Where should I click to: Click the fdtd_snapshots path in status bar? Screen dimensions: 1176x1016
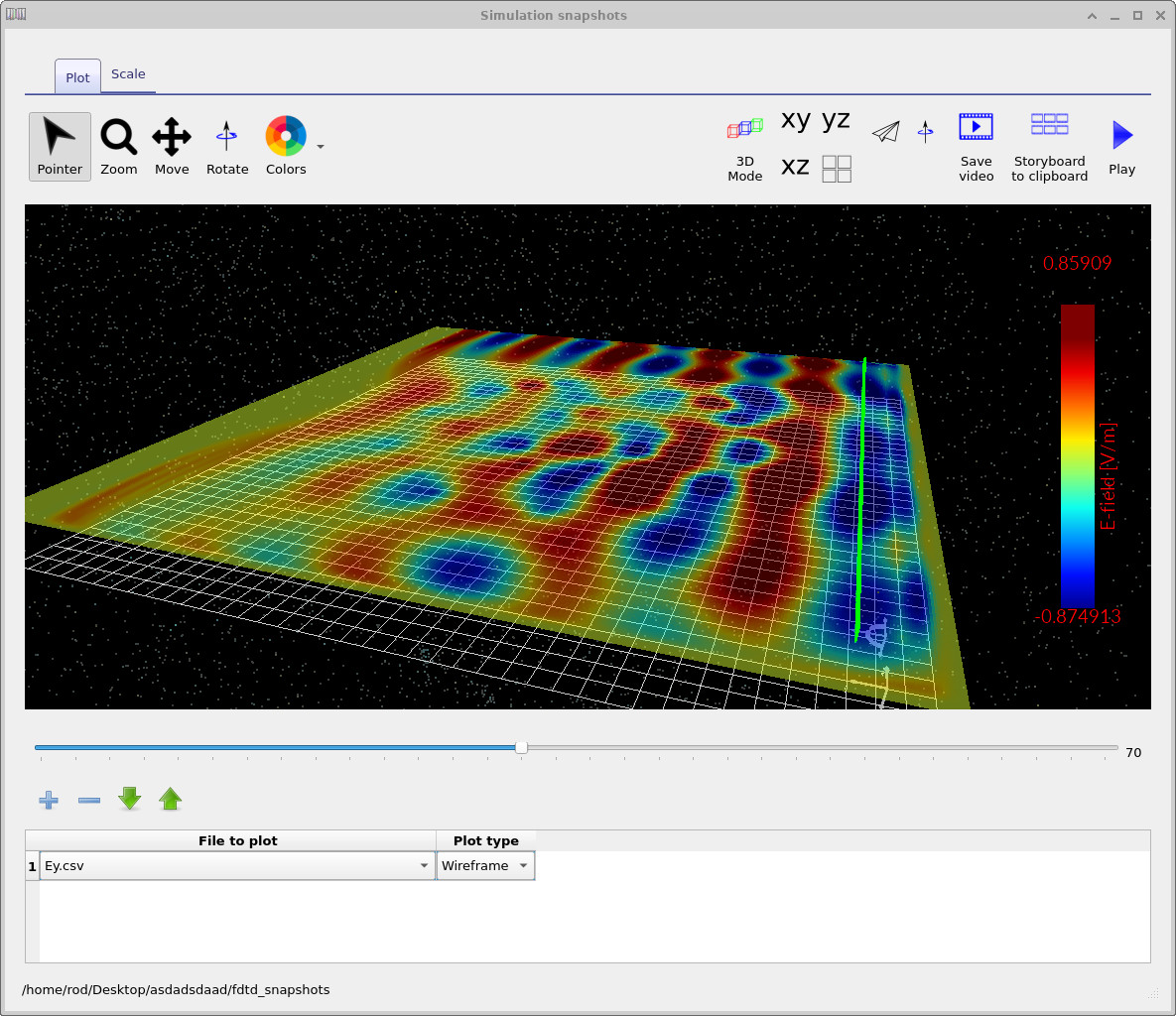(x=176, y=990)
